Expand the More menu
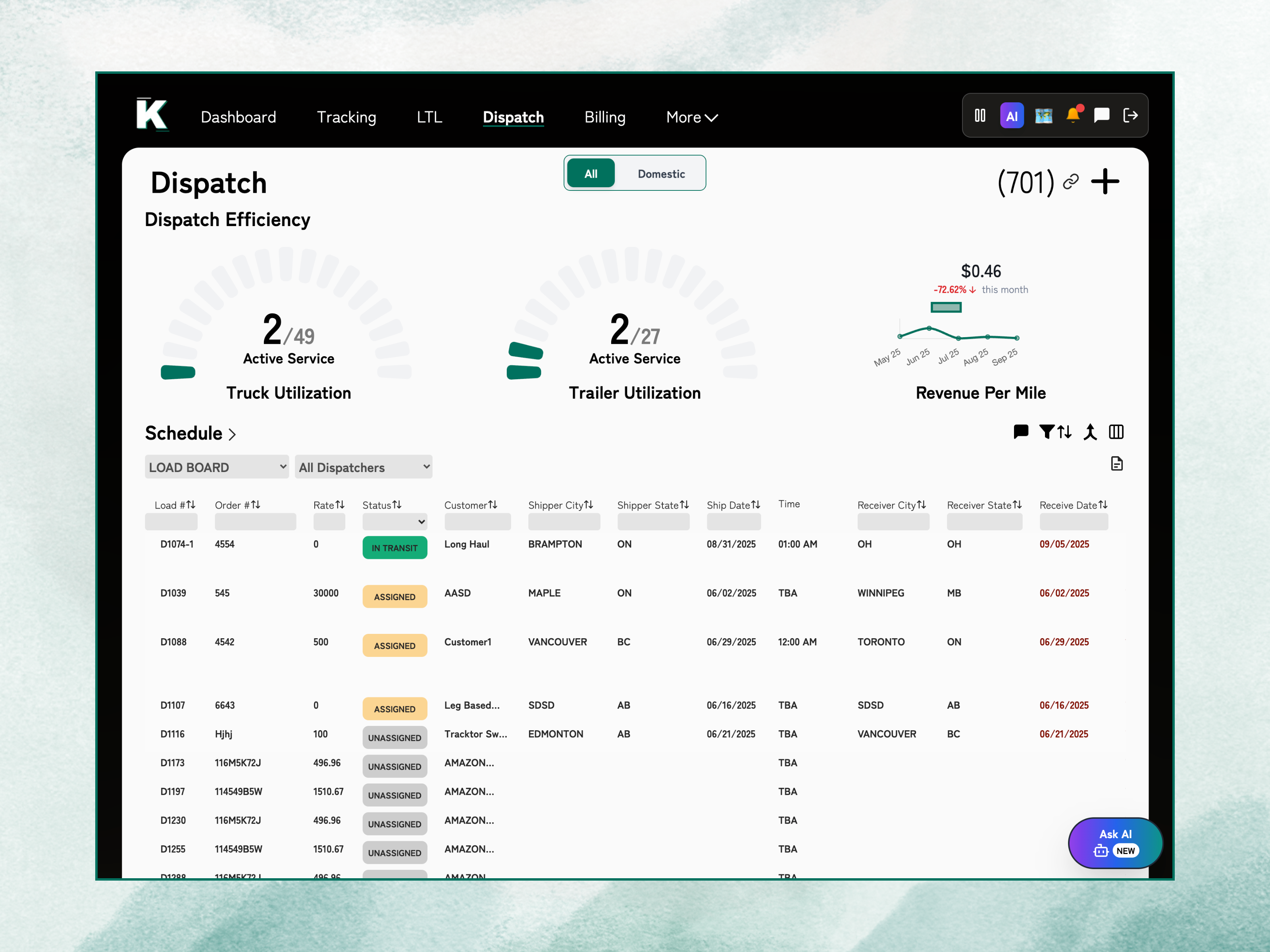This screenshot has width=1270, height=952. [x=691, y=117]
